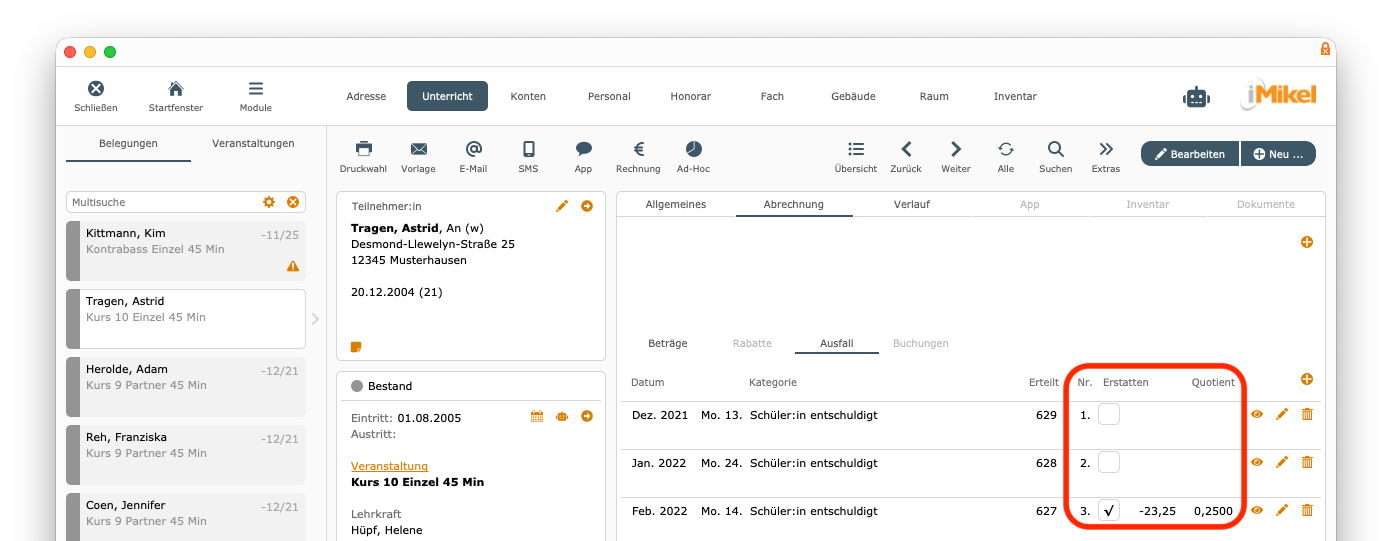Check Erstatten for entry number 1
The width and height of the screenshot is (1392, 541).
(x=1109, y=414)
